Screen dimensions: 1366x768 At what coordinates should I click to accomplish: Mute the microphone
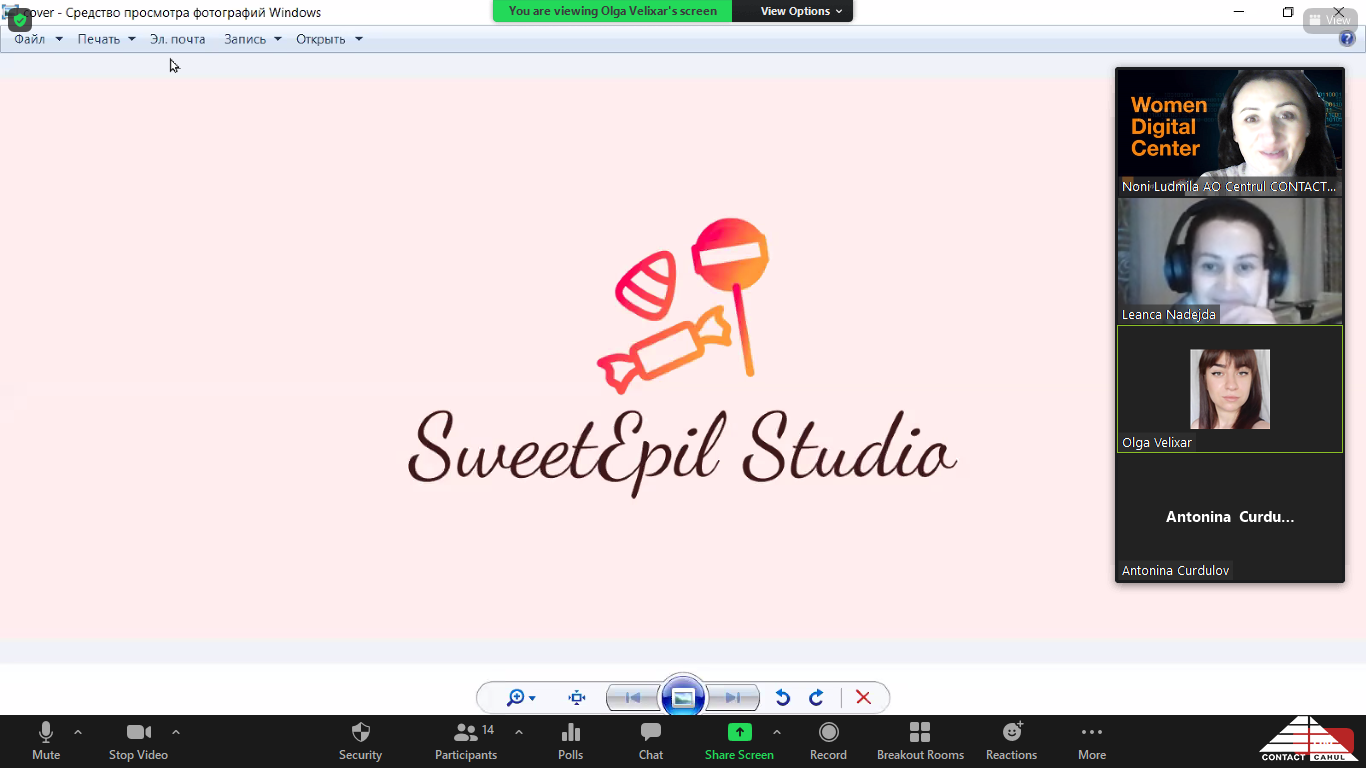coord(46,733)
